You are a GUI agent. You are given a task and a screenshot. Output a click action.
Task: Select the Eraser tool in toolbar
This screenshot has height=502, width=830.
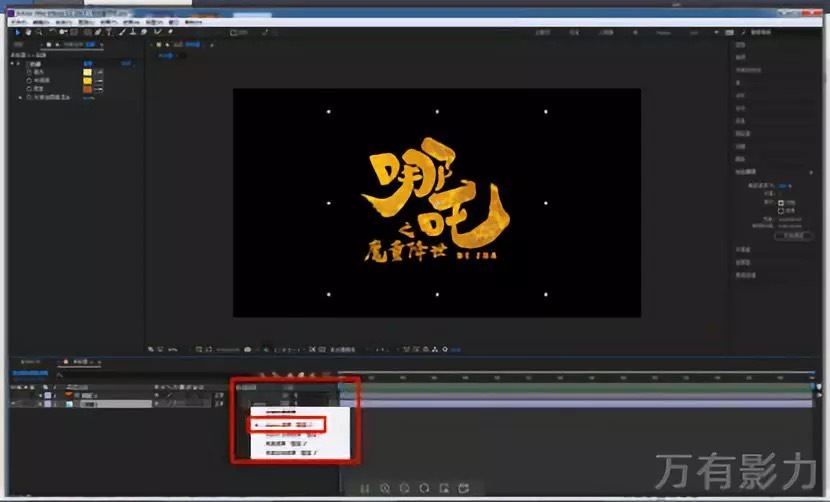coord(145,32)
